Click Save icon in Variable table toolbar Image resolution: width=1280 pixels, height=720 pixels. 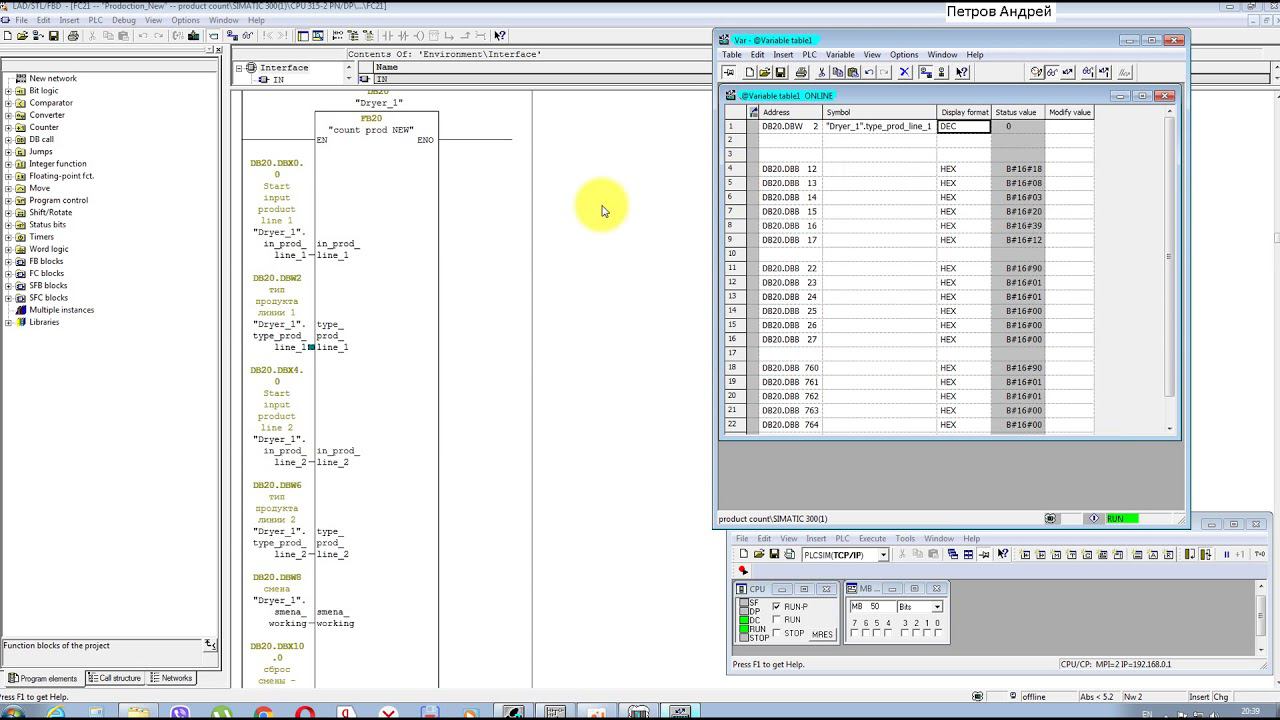point(780,72)
